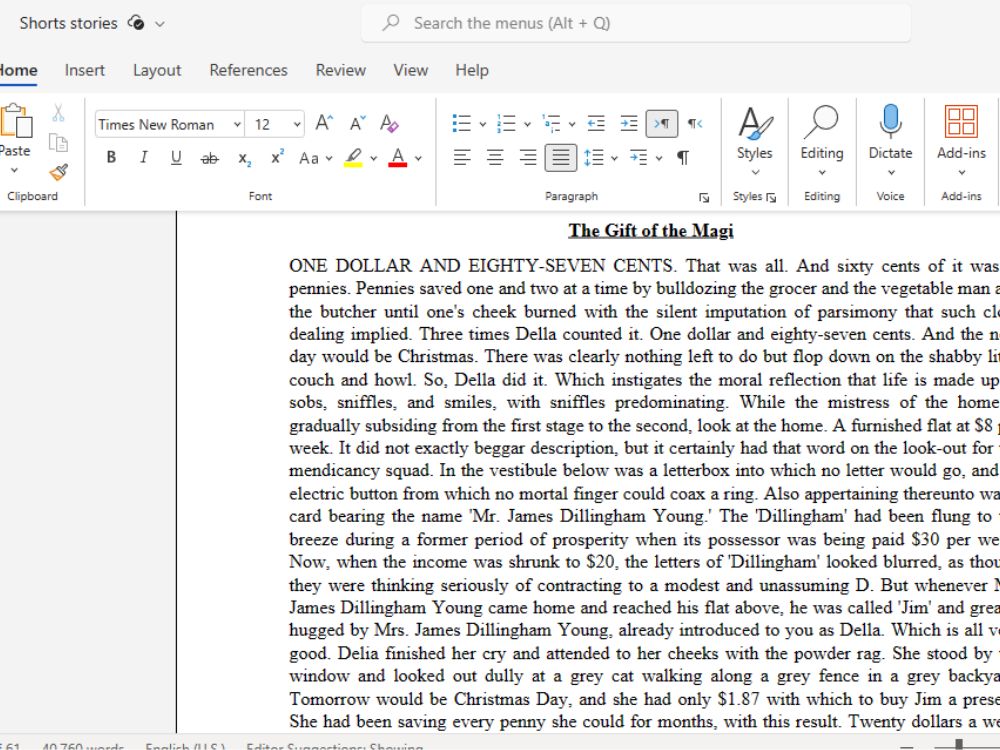Viewport: 1000px width, 750px height.
Task: Click the Cut scissors icon
Action: pyautogui.click(x=58, y=114)
